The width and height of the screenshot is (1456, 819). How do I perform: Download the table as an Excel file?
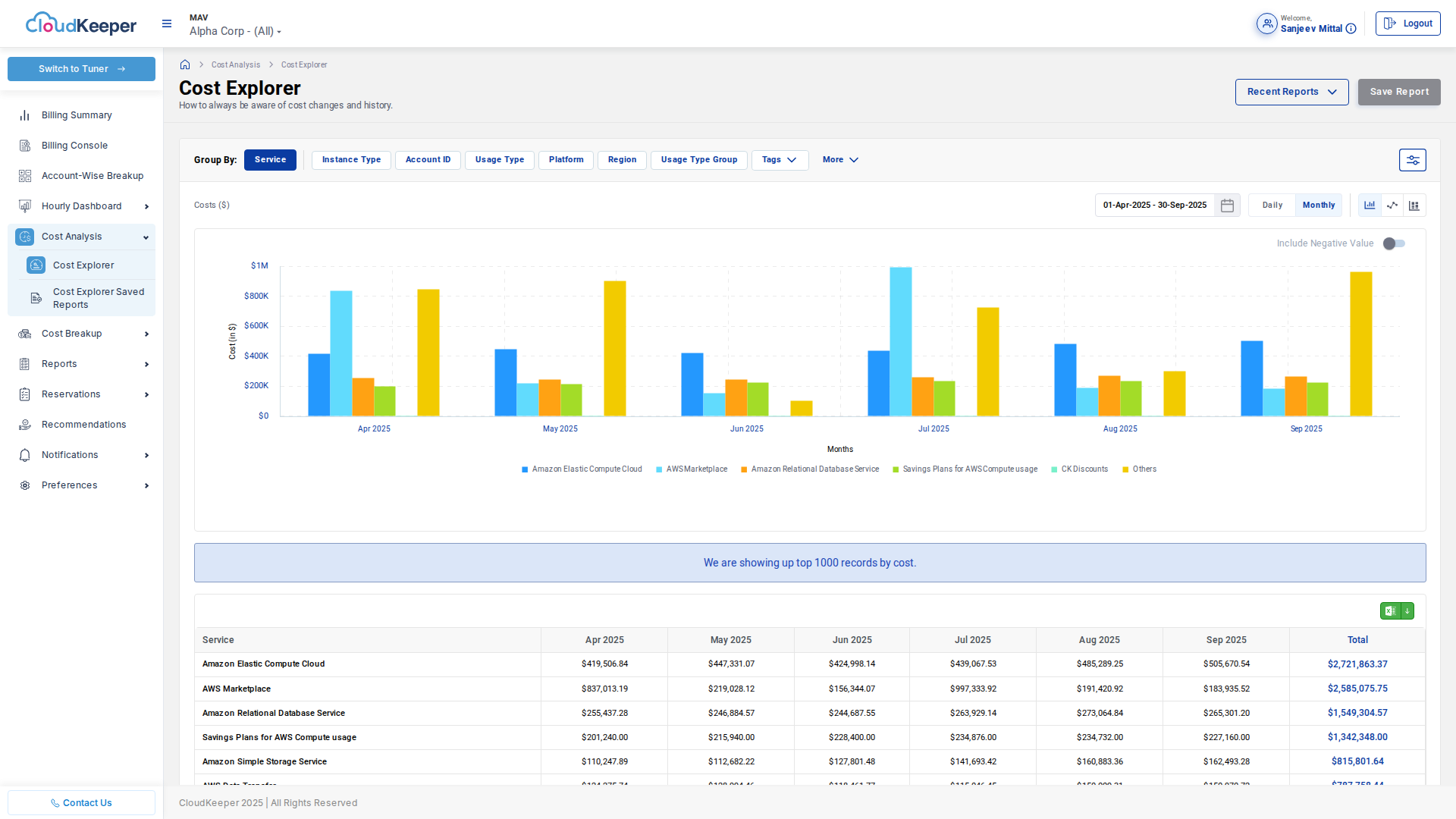tap(1397, 611)
